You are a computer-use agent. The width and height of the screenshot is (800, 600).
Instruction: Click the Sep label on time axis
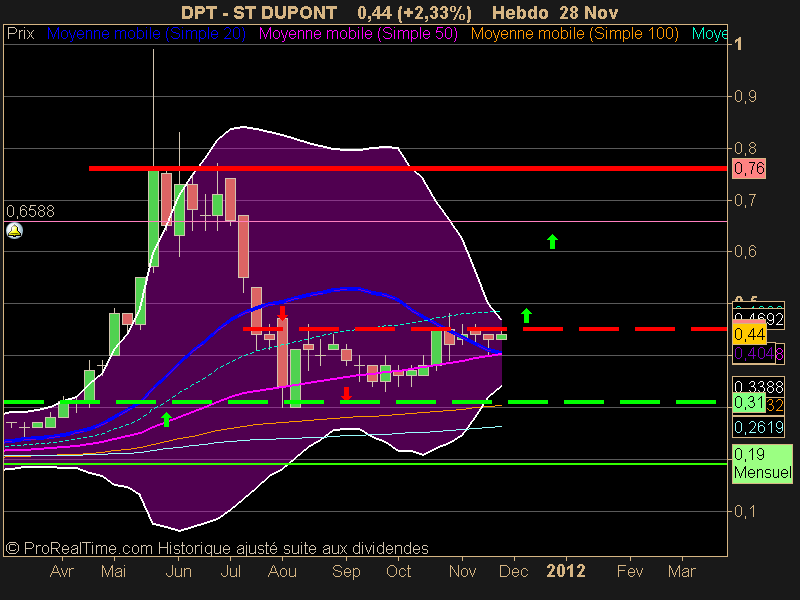click(x=346, y=571)
